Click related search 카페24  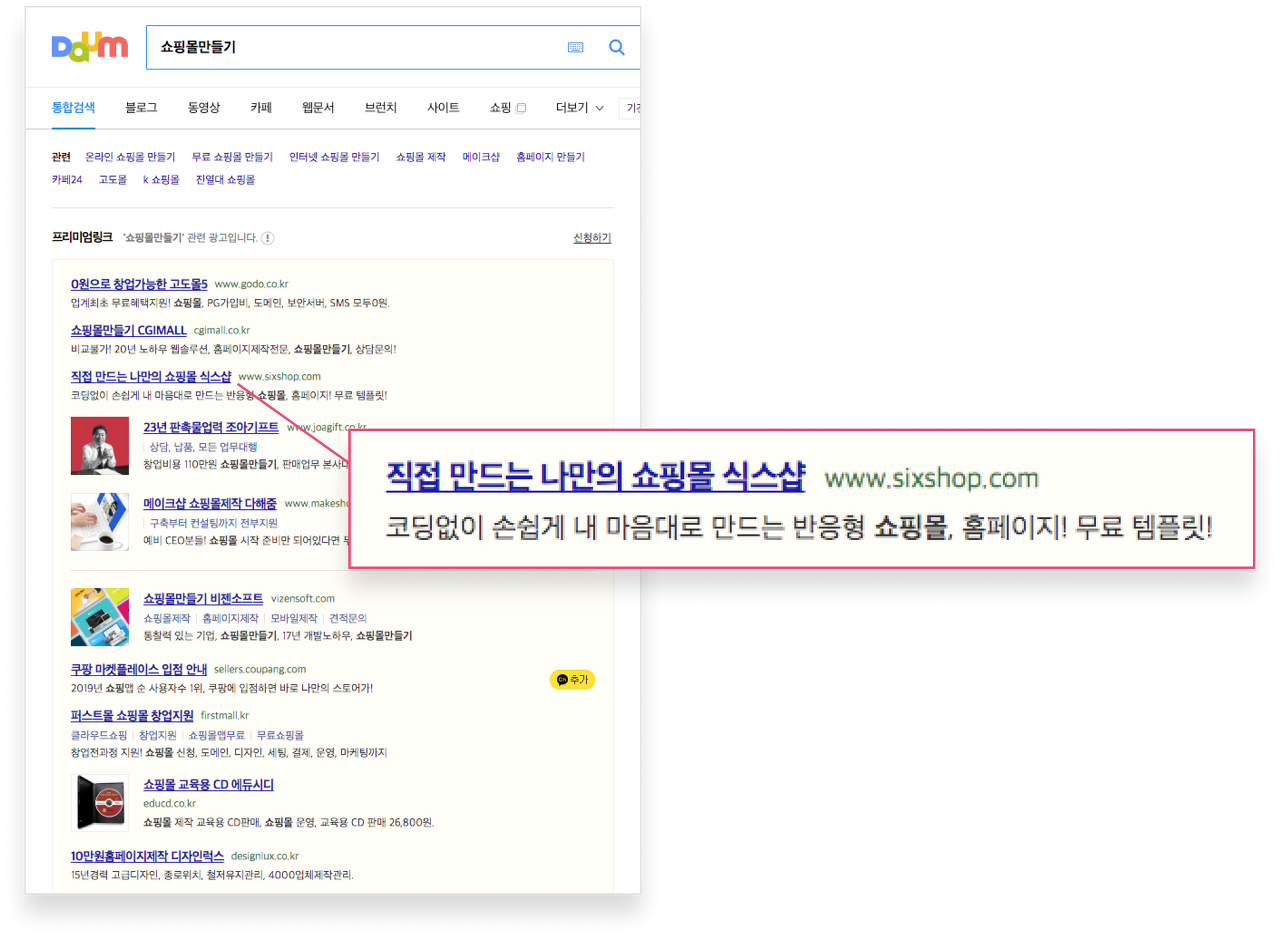[x=67, y=180]
